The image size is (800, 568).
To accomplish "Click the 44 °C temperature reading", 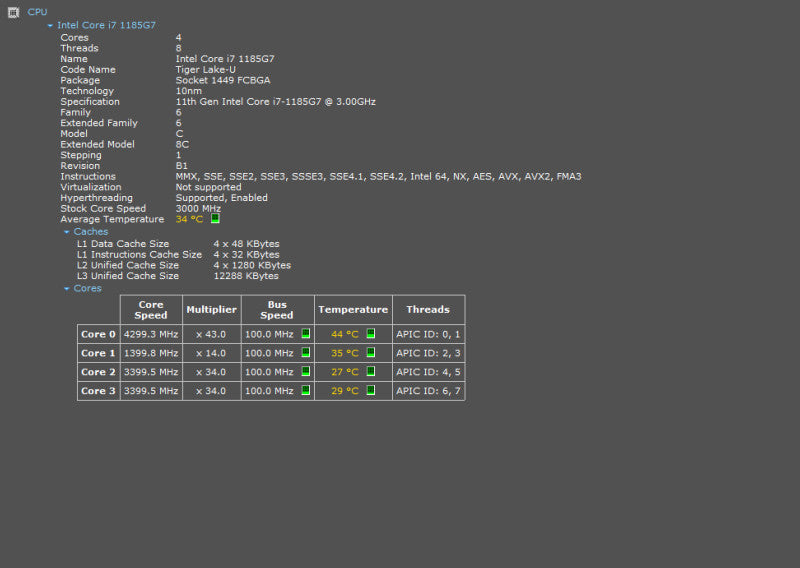I will 345,334.
